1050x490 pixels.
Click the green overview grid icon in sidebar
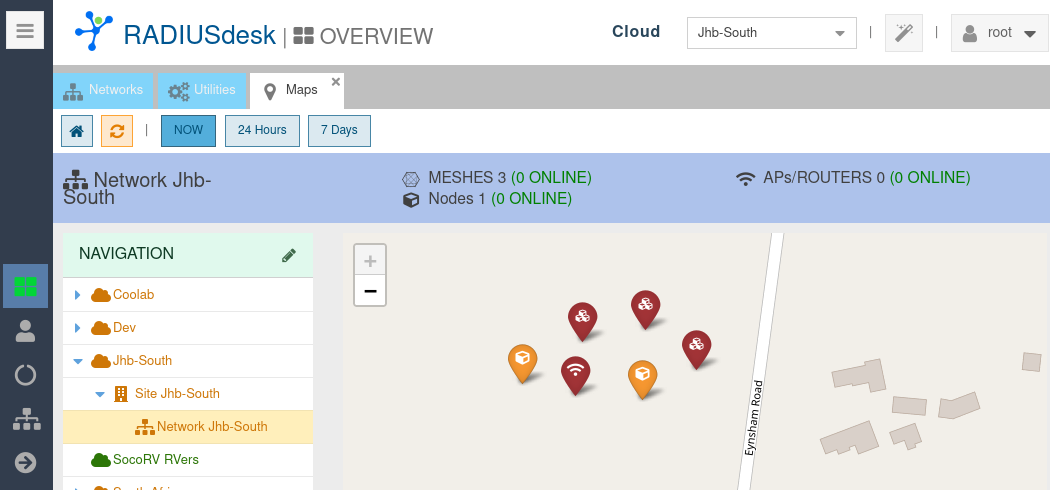pos(25,287)
